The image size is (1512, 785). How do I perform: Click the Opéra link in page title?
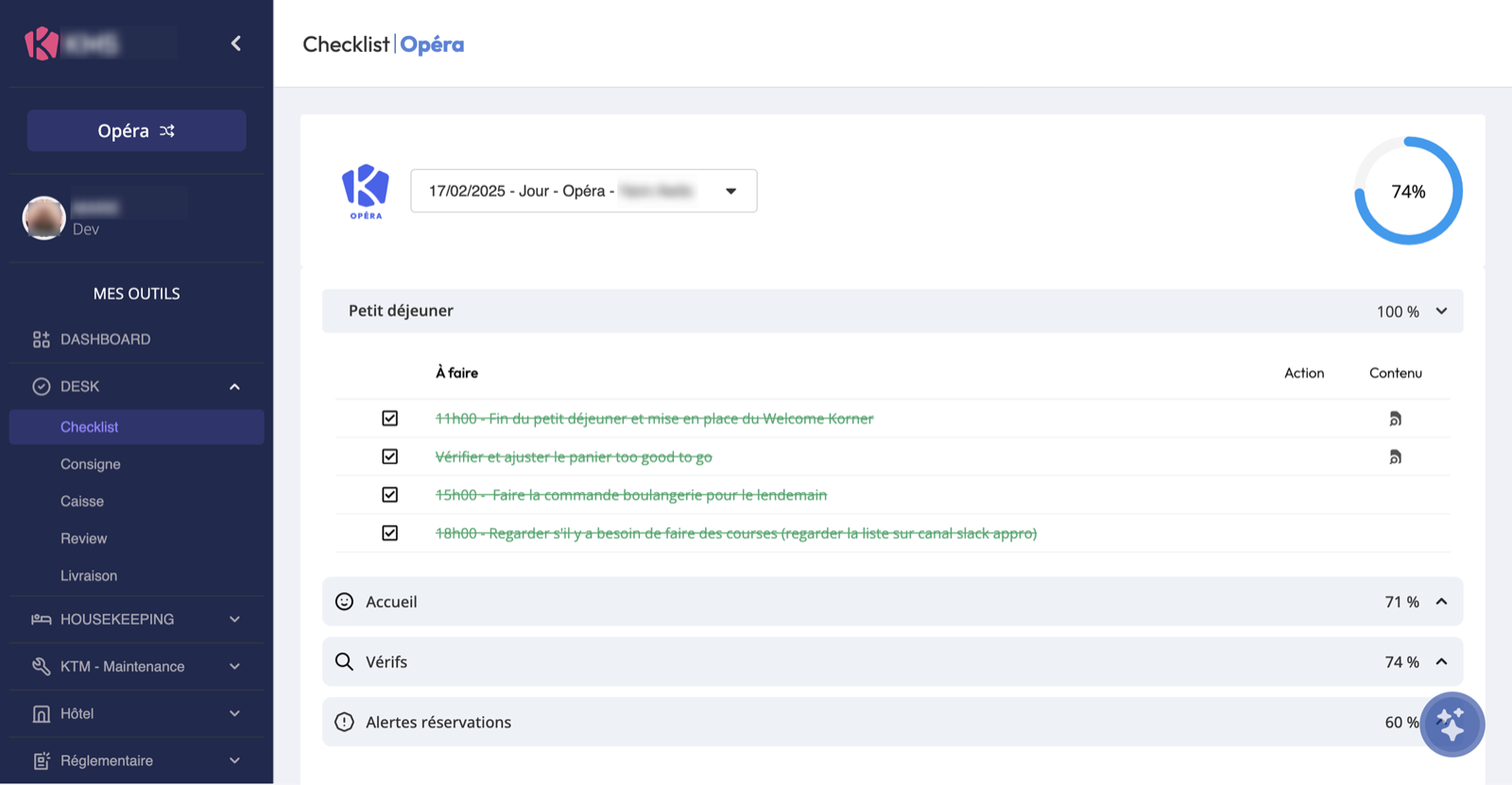pyautogui.click(x=432, y=44)
